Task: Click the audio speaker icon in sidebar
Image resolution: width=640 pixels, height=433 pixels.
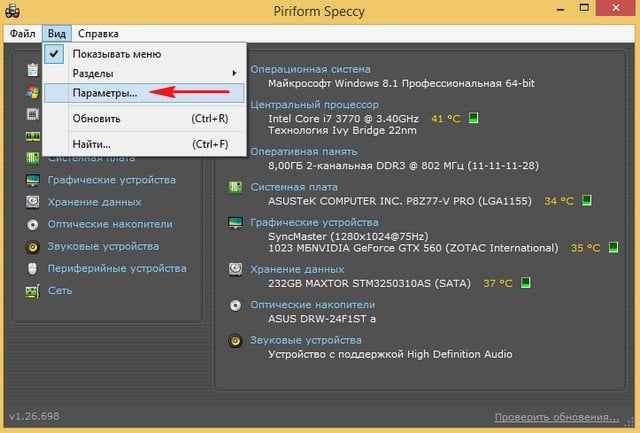Action: [x=33, y=246]
